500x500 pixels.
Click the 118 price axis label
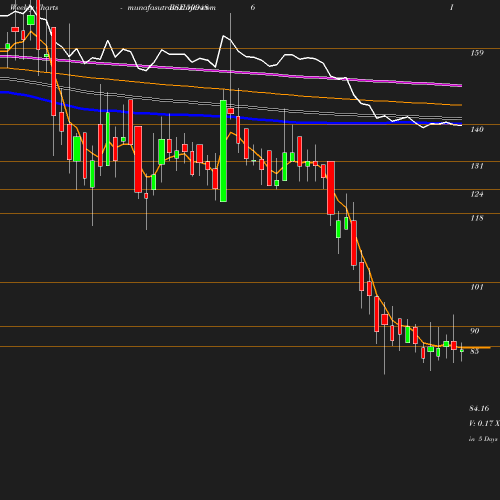coord(477,218)
